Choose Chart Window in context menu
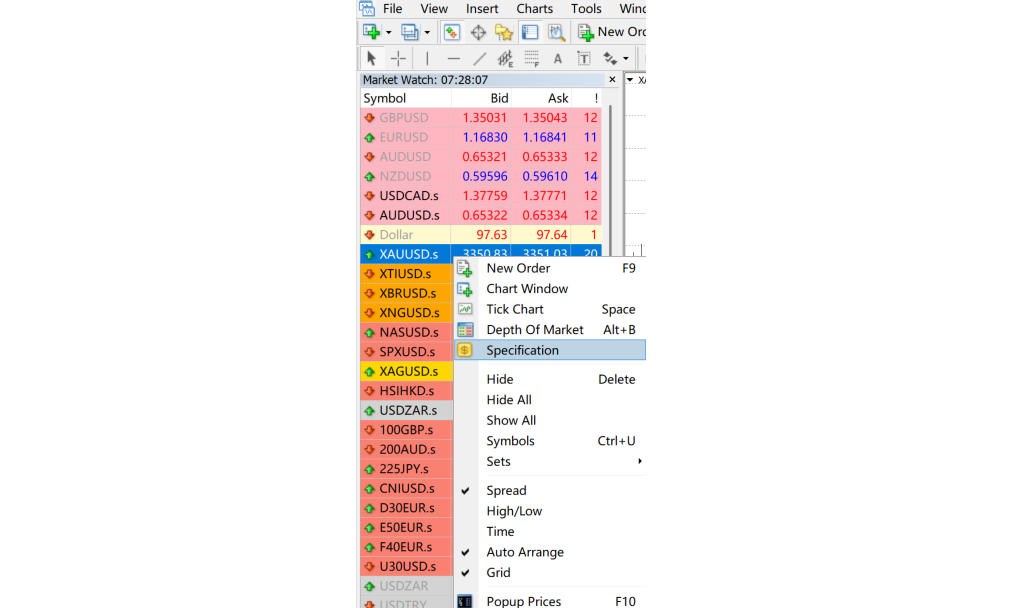The image size is (1019, 608). [x=550, y=288]
